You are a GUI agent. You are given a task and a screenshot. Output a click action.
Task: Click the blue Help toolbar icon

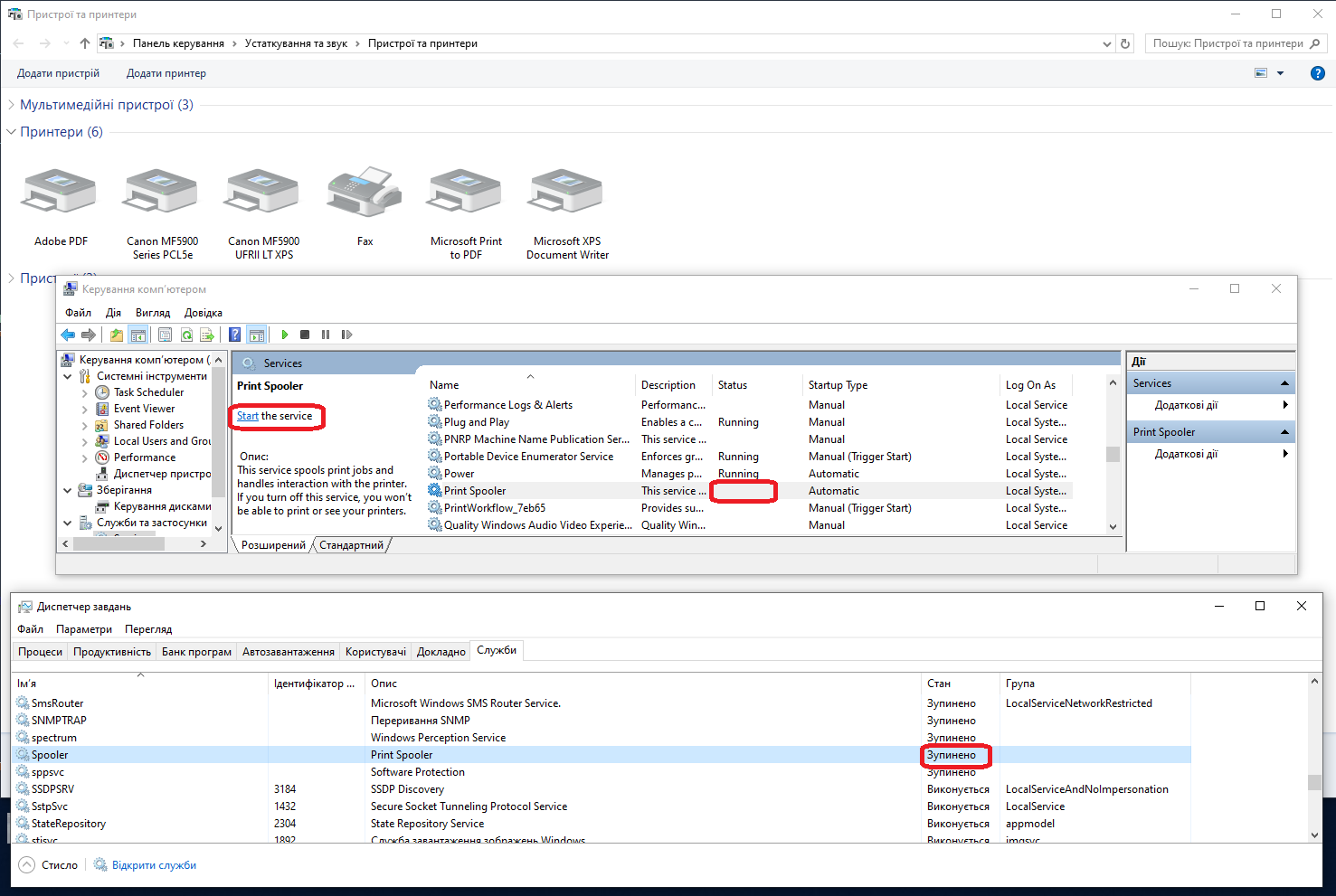coord(234,335)
